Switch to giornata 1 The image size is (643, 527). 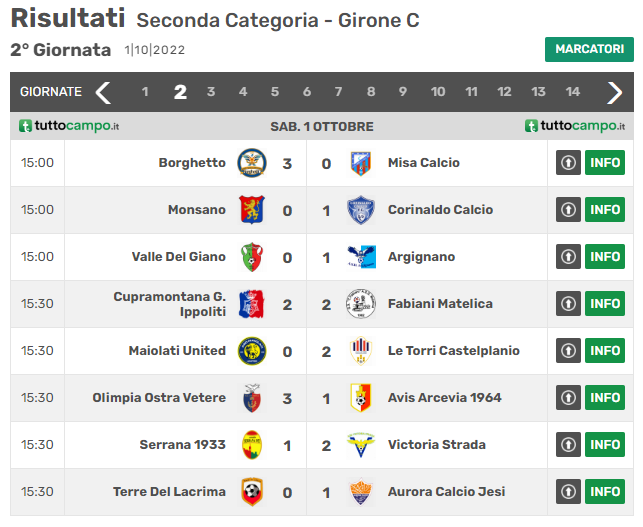pyautogui.click(x=145, y=91)
